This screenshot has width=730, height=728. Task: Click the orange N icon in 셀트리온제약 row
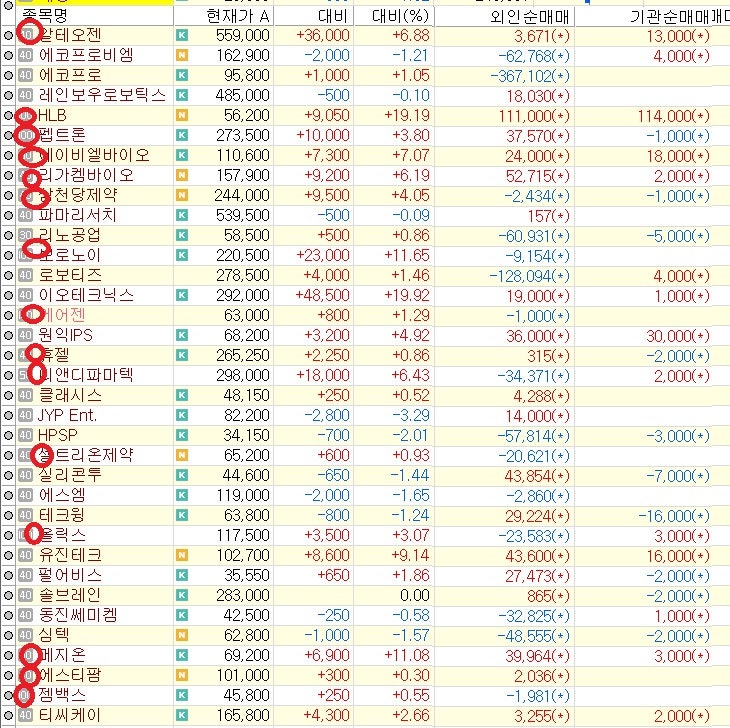pos(182,455)
